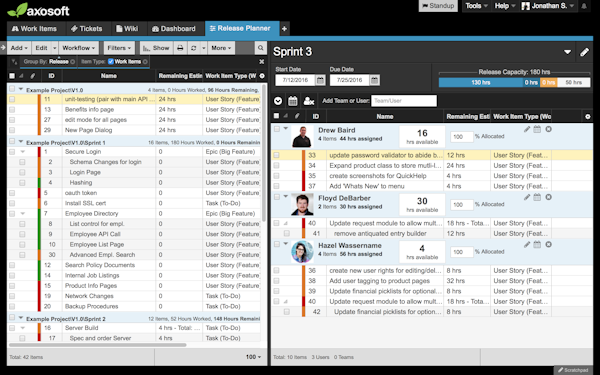Click the notification bell icon
The image size is (600, 375).
coord(584,6)
